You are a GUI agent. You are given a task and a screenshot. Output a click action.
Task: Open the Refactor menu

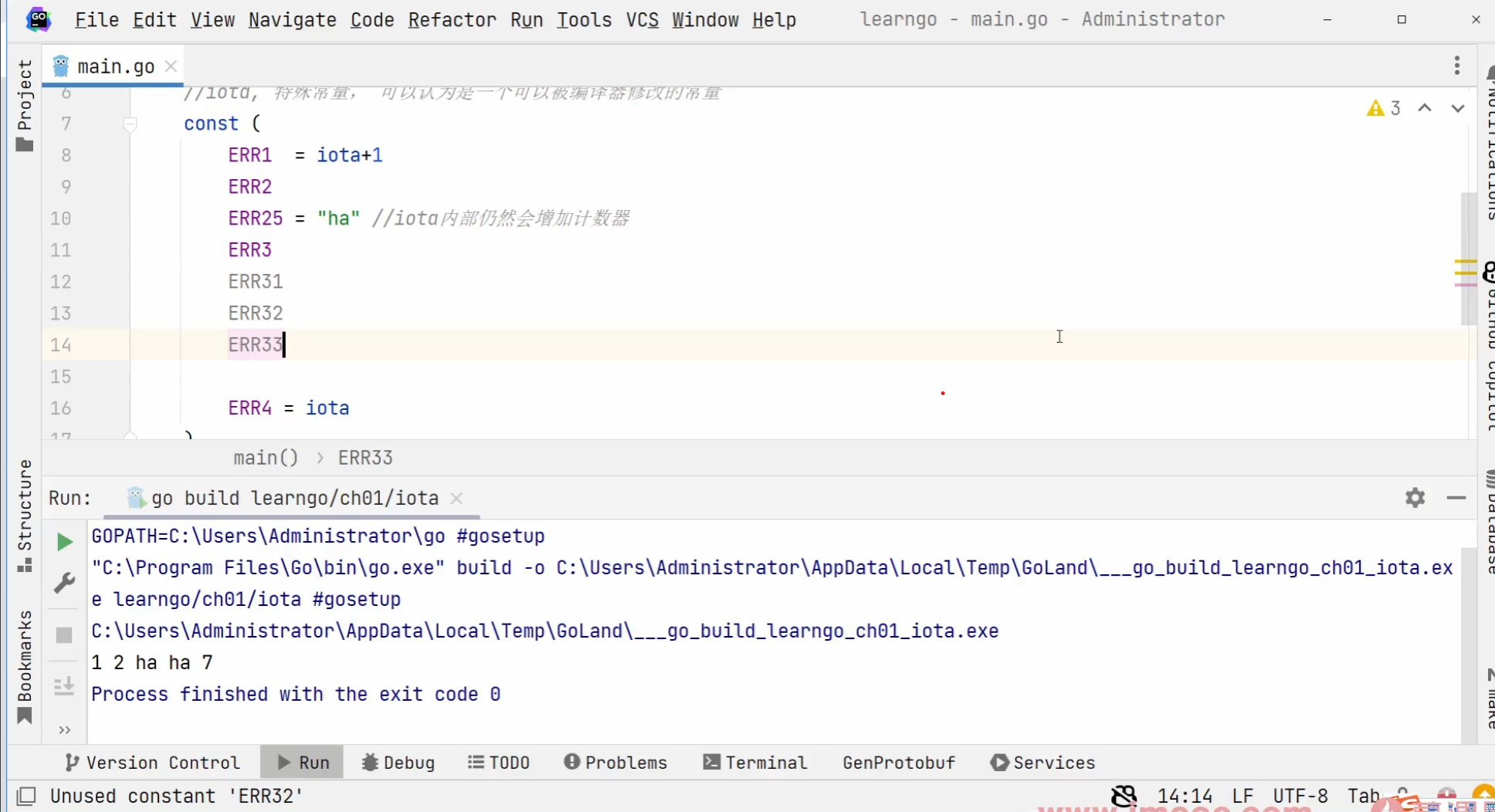pyautogui.click(x=452, y=20)
